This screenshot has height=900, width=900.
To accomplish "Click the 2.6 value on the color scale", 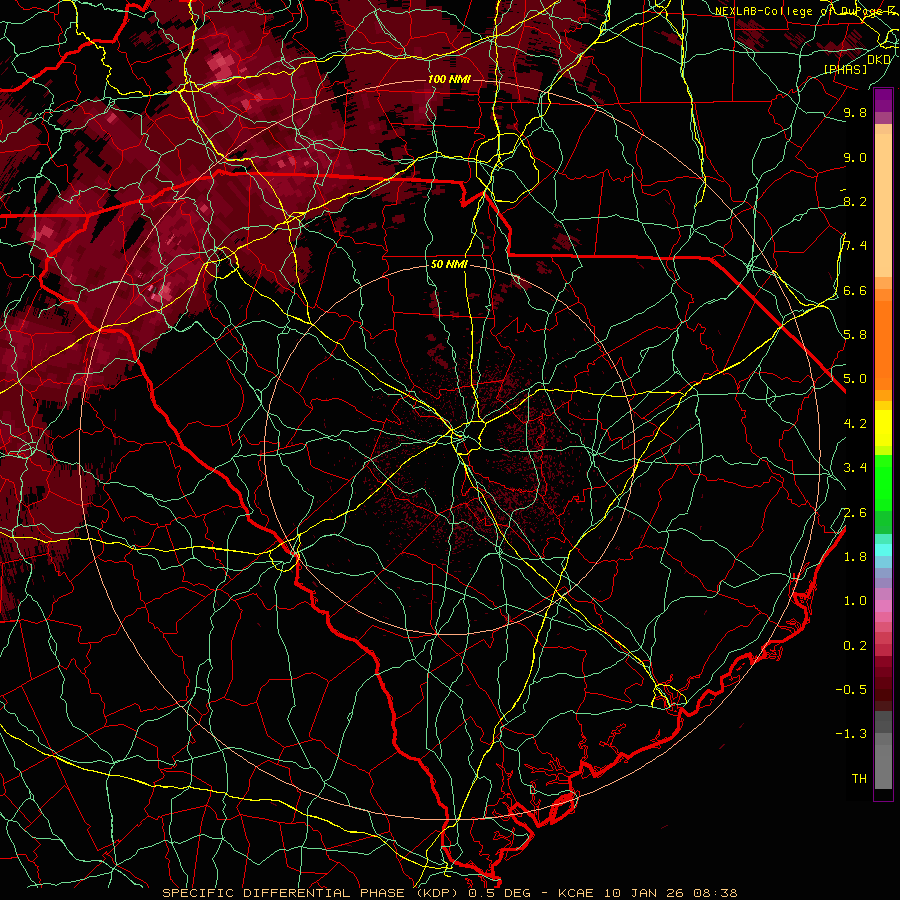I will click(x=855, y=513).
